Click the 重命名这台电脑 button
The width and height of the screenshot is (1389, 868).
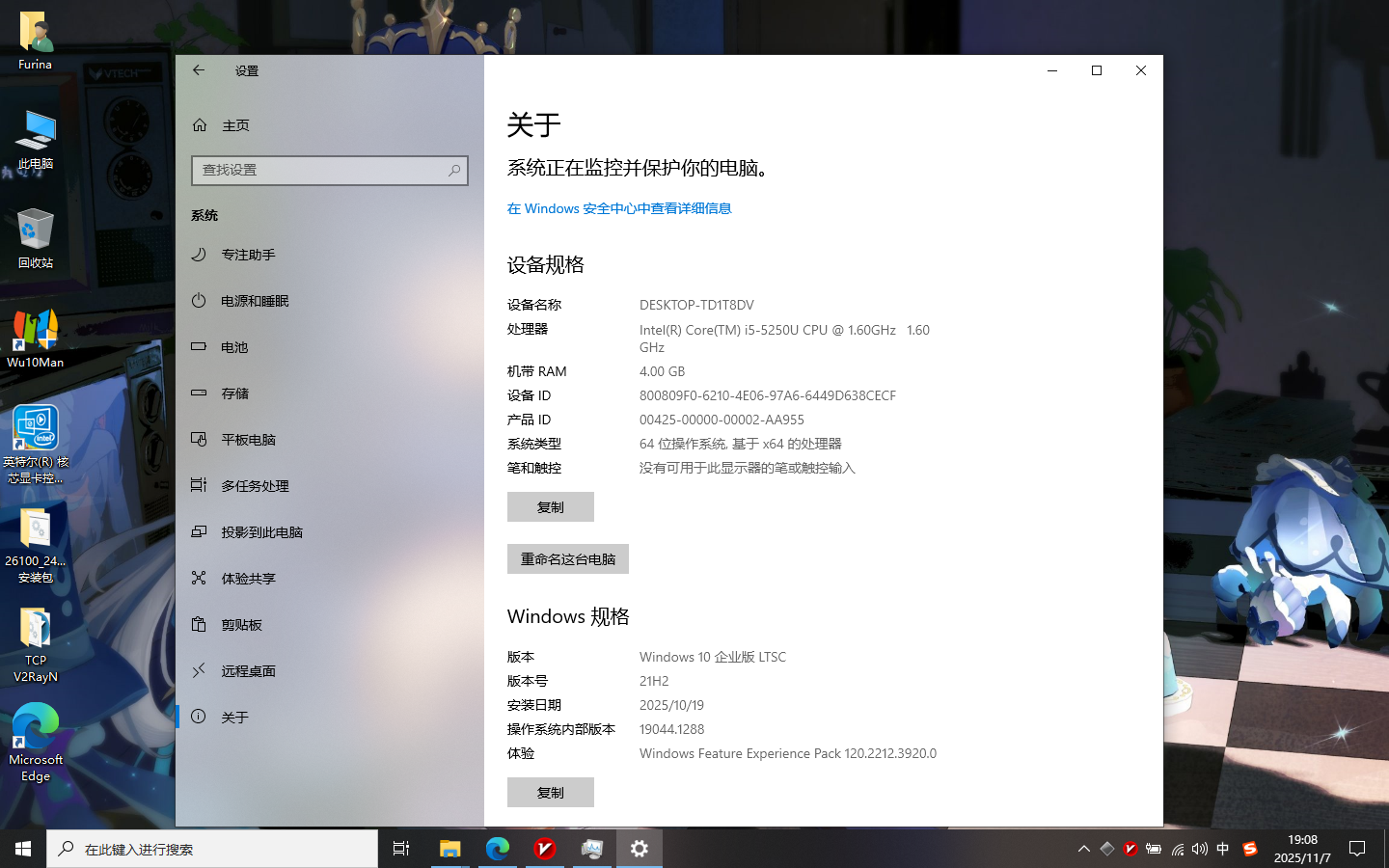click(567, 558)
